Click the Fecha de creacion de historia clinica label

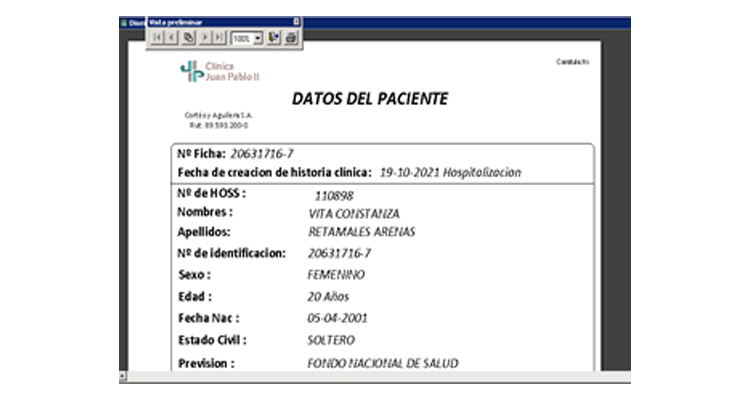[275, 172]
